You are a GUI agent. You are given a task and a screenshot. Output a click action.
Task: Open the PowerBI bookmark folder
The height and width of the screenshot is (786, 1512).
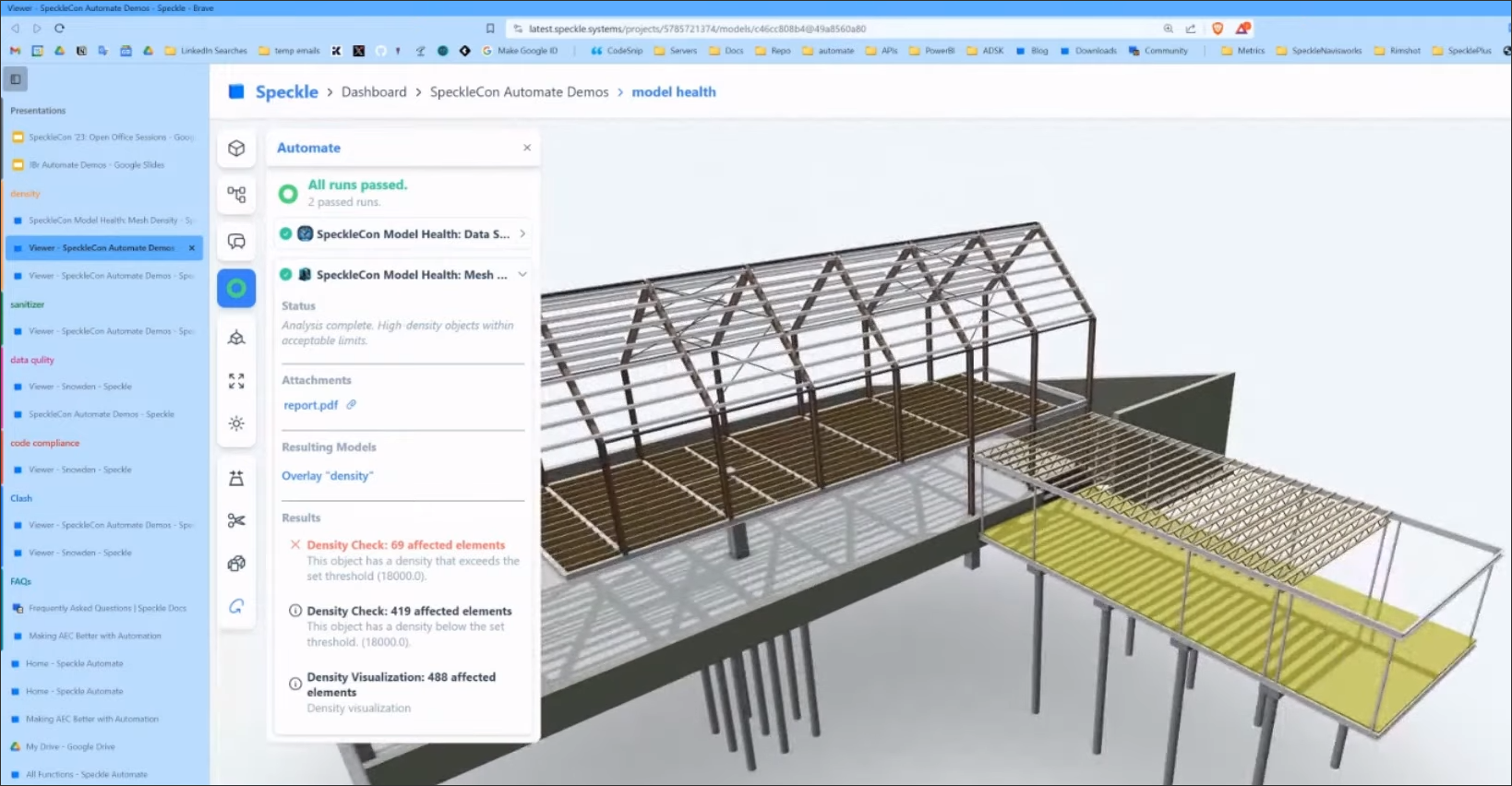(932, 51)
